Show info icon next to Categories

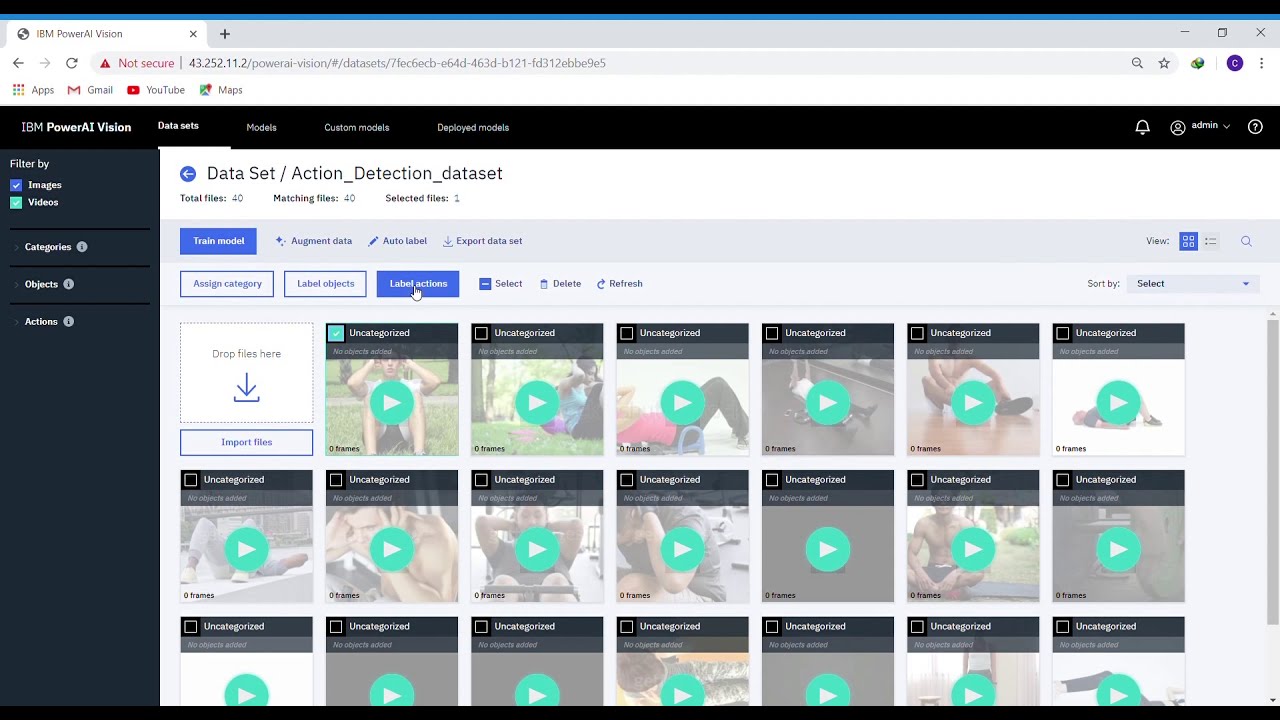pos(82,247)
